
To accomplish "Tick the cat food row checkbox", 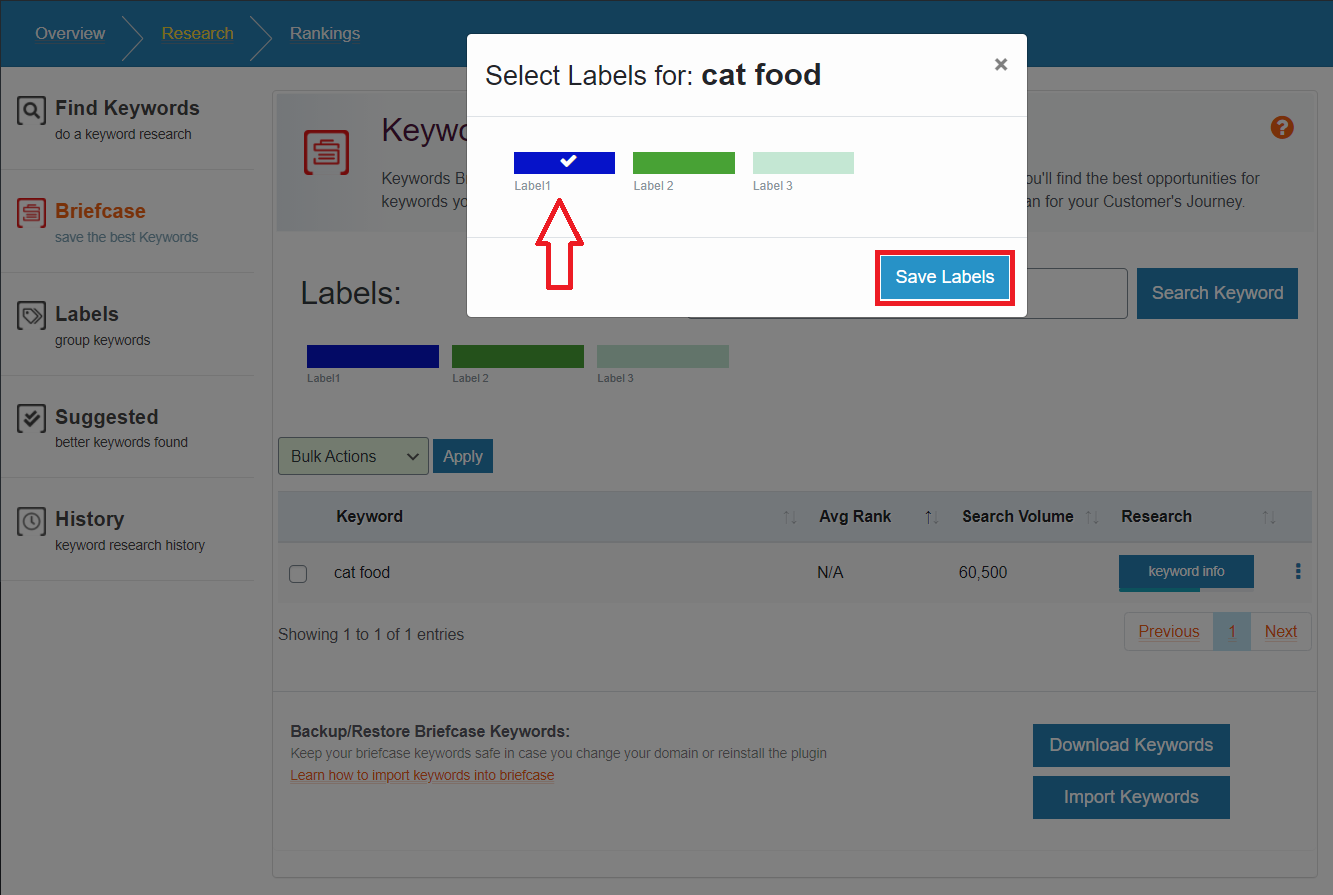I will (x=298, y=574).
